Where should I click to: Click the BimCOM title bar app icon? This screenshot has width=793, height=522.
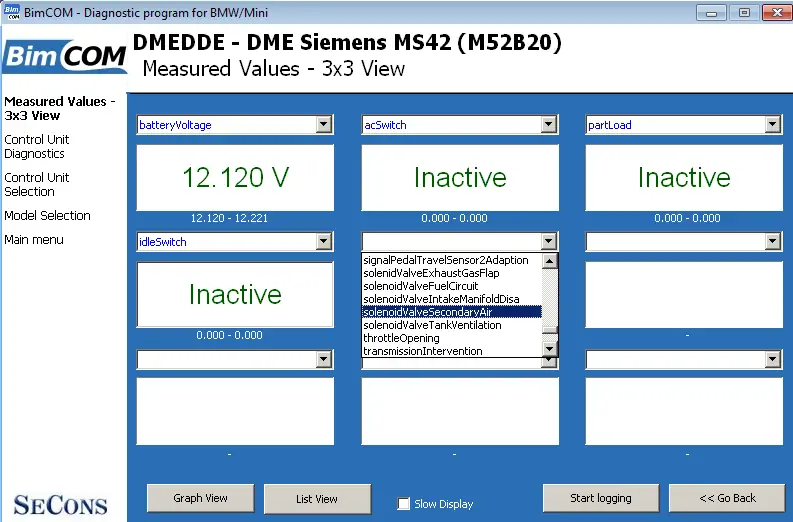(12, 12)
